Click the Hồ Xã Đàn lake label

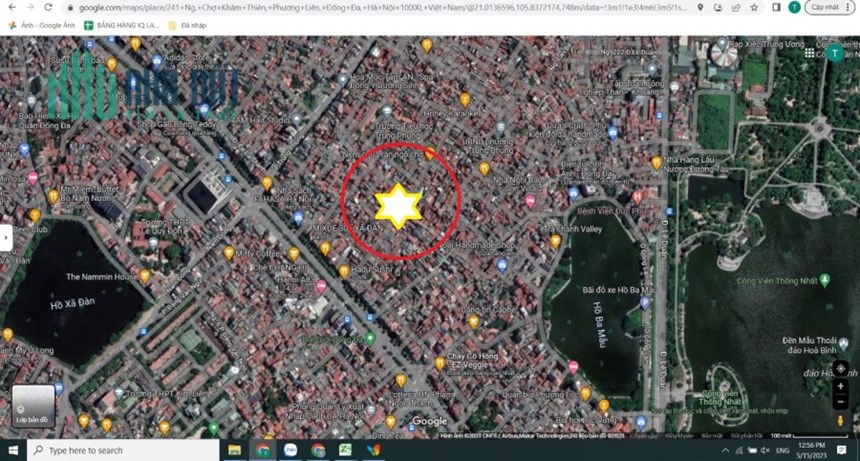click(x=72, y=303)
